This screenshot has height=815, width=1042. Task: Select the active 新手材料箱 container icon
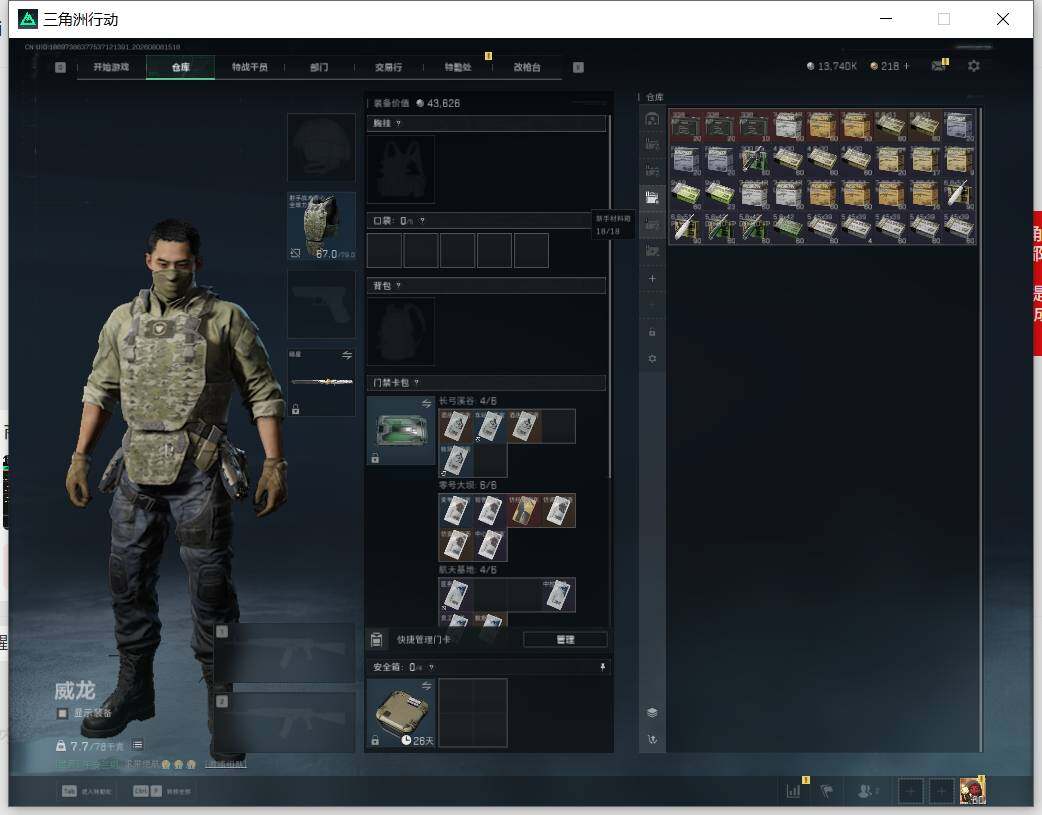[x=652, y=197]
